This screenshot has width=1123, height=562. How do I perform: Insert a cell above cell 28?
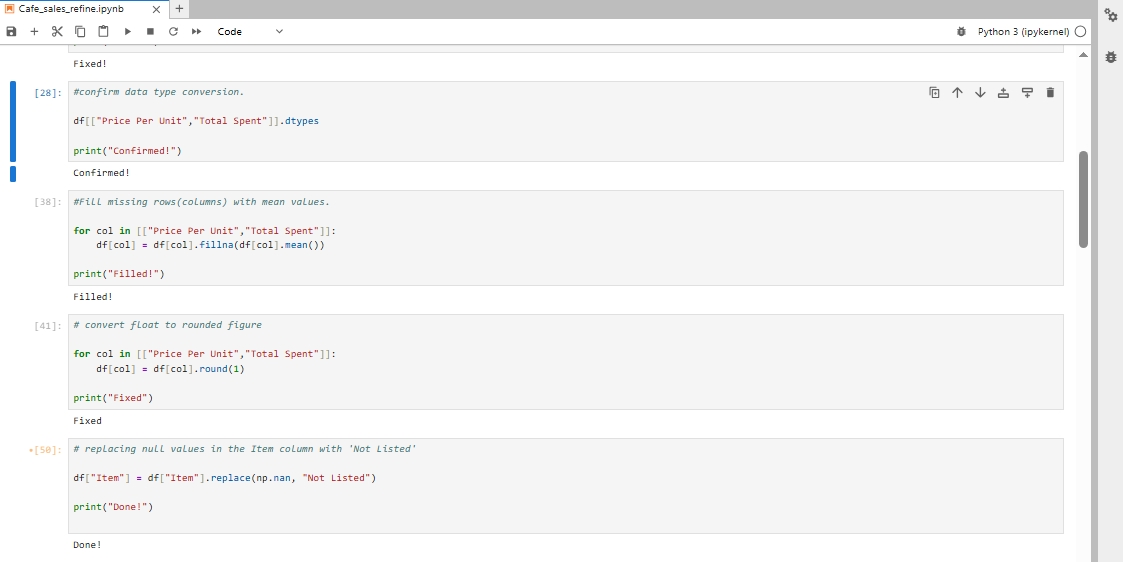[1003, 92]
